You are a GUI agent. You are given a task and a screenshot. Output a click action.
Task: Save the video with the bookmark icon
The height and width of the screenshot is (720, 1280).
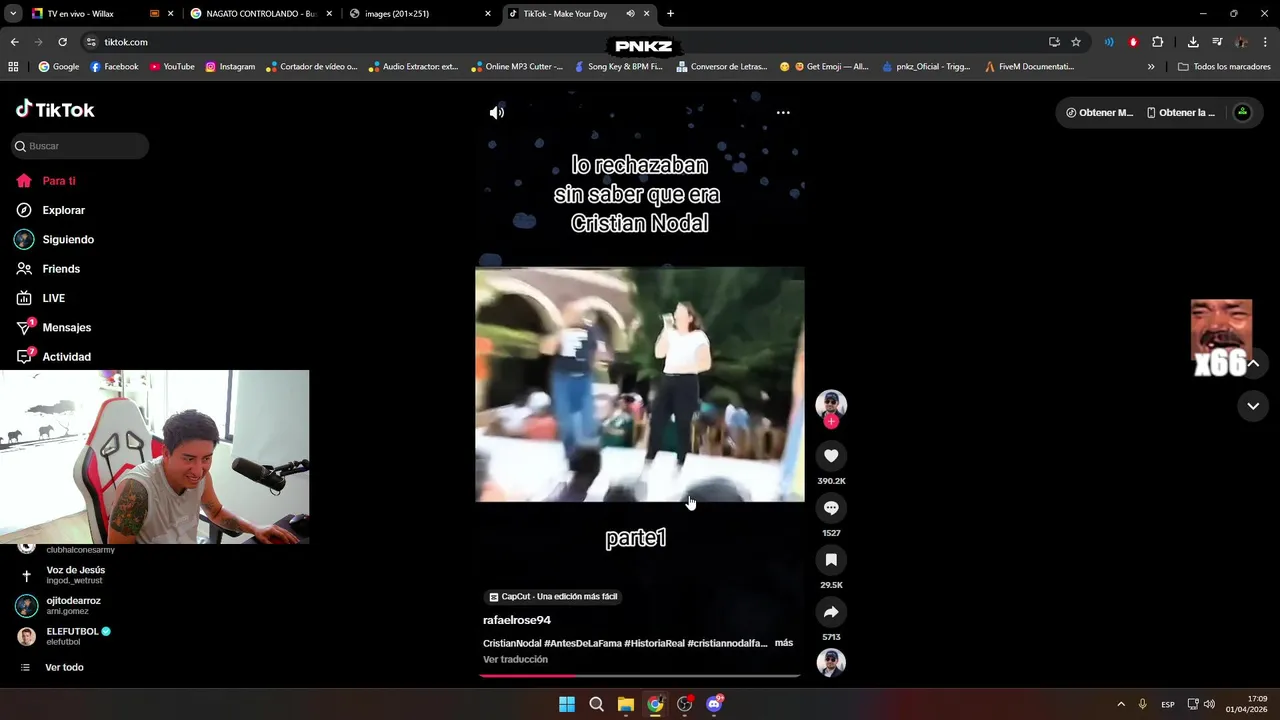click(831, 560)
